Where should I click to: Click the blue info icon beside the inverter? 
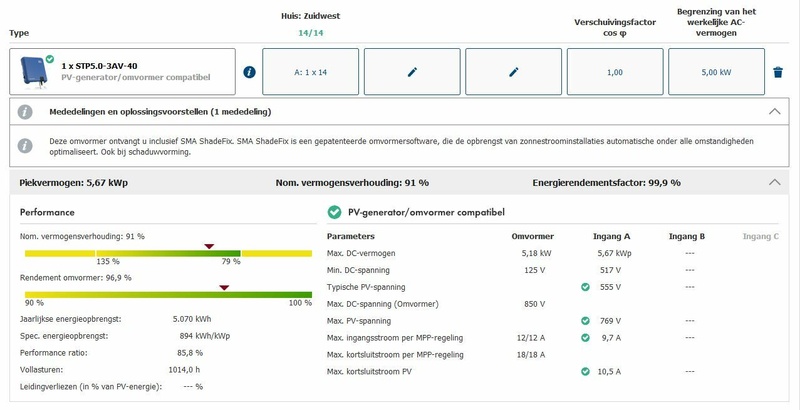(x=250, y=72)
